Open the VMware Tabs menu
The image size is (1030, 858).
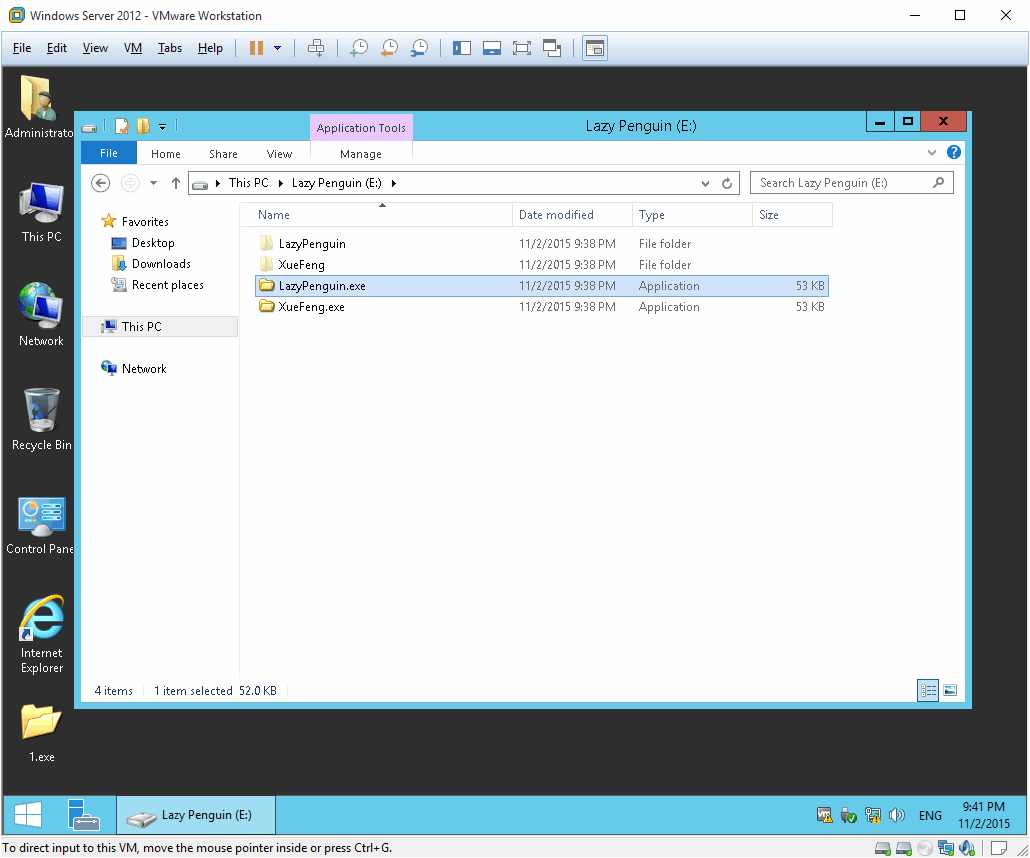(169, 48)
